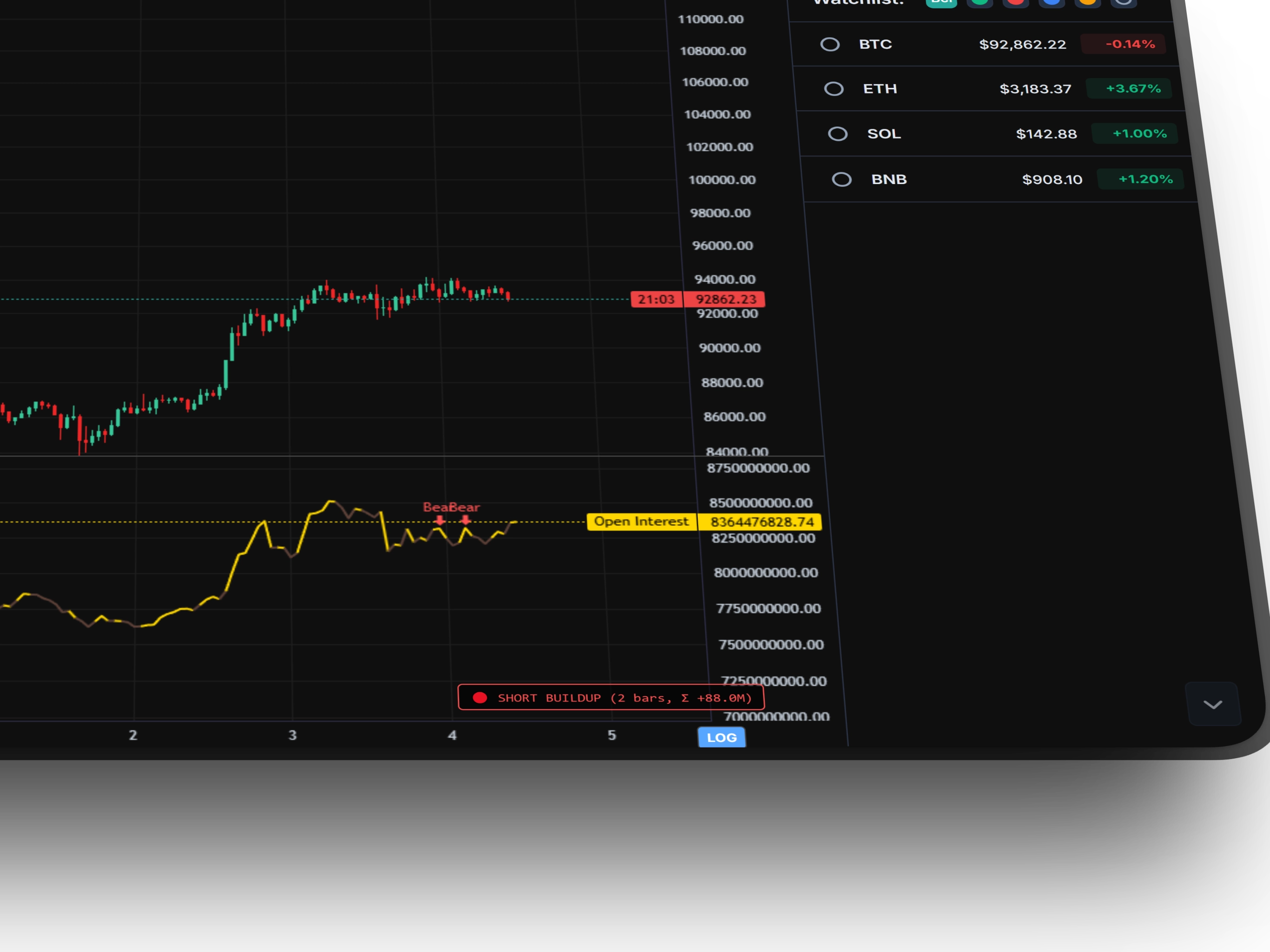Screen dimensions: 1270x952
Task: Click the red watchlist color filter
Action: [x=1016, y=2]
